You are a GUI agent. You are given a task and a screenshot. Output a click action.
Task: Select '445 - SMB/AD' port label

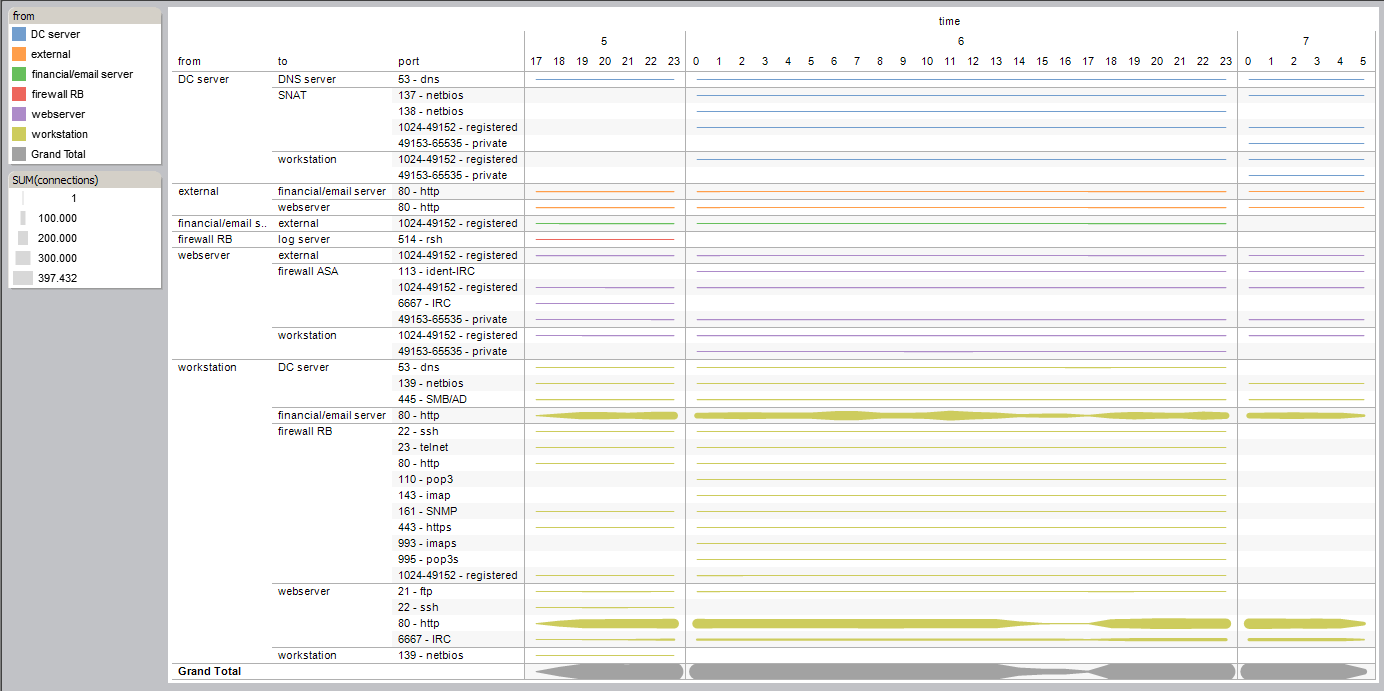431,399
